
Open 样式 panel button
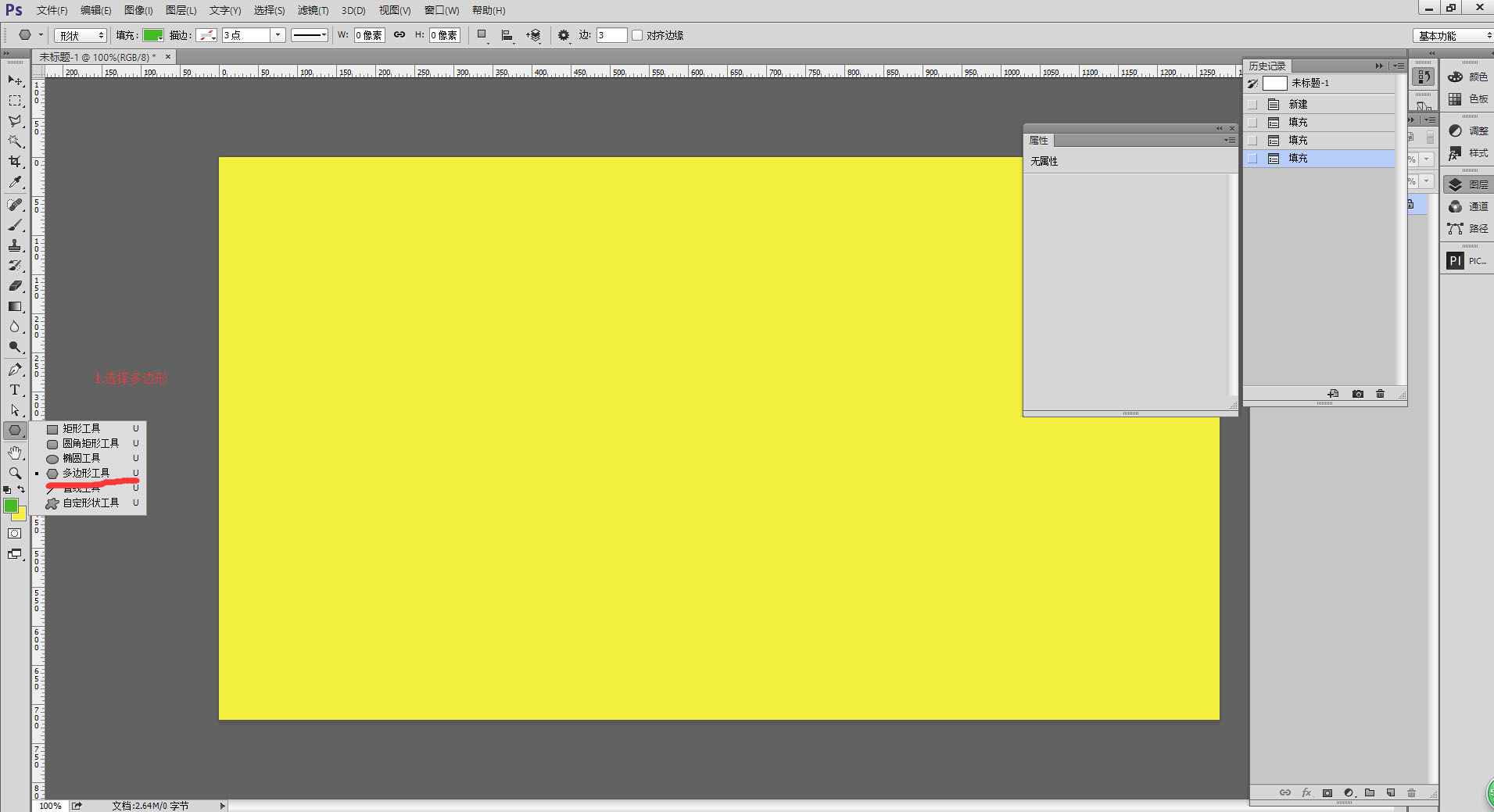pyautogui.click(x=1467, y=152)
